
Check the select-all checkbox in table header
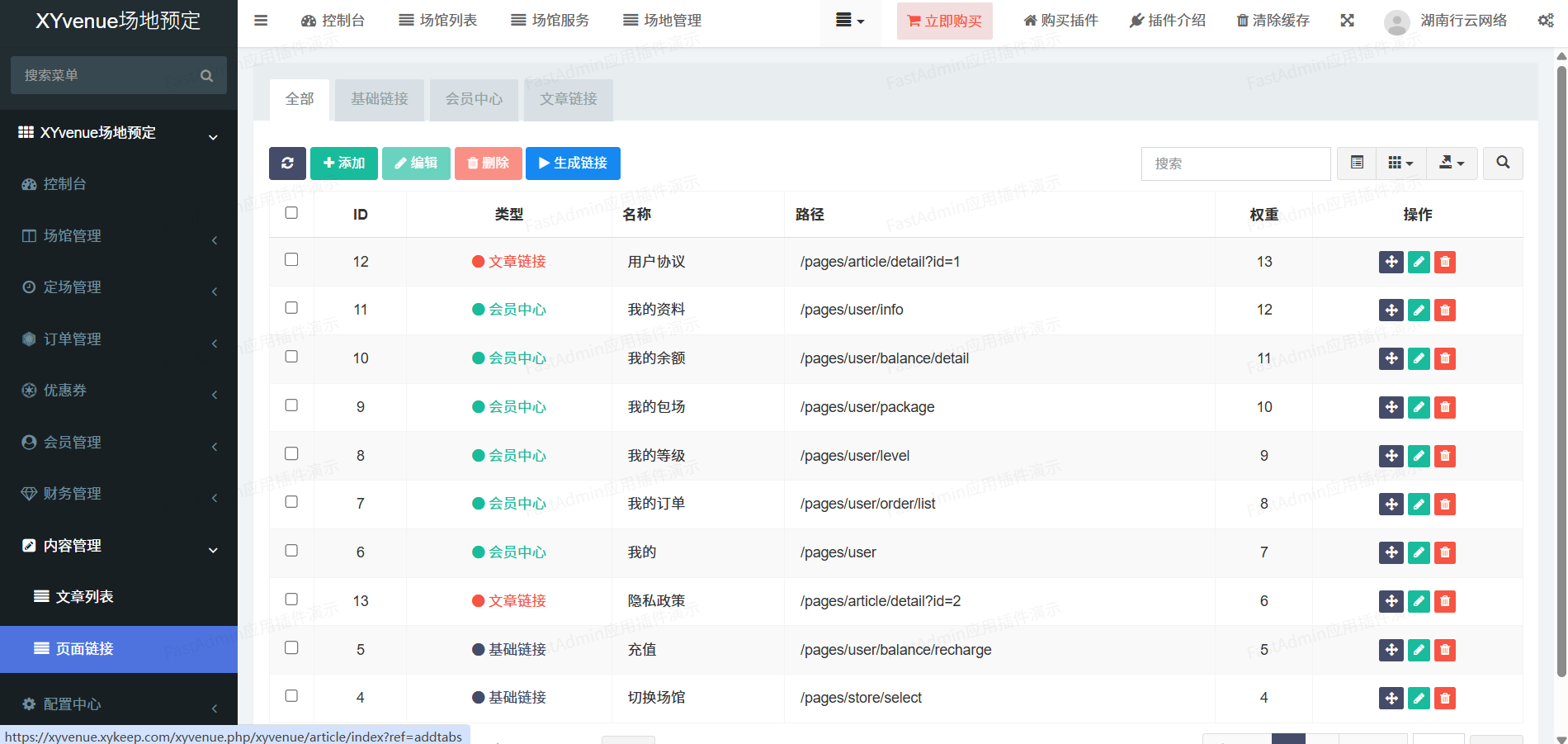pos(291,213)
